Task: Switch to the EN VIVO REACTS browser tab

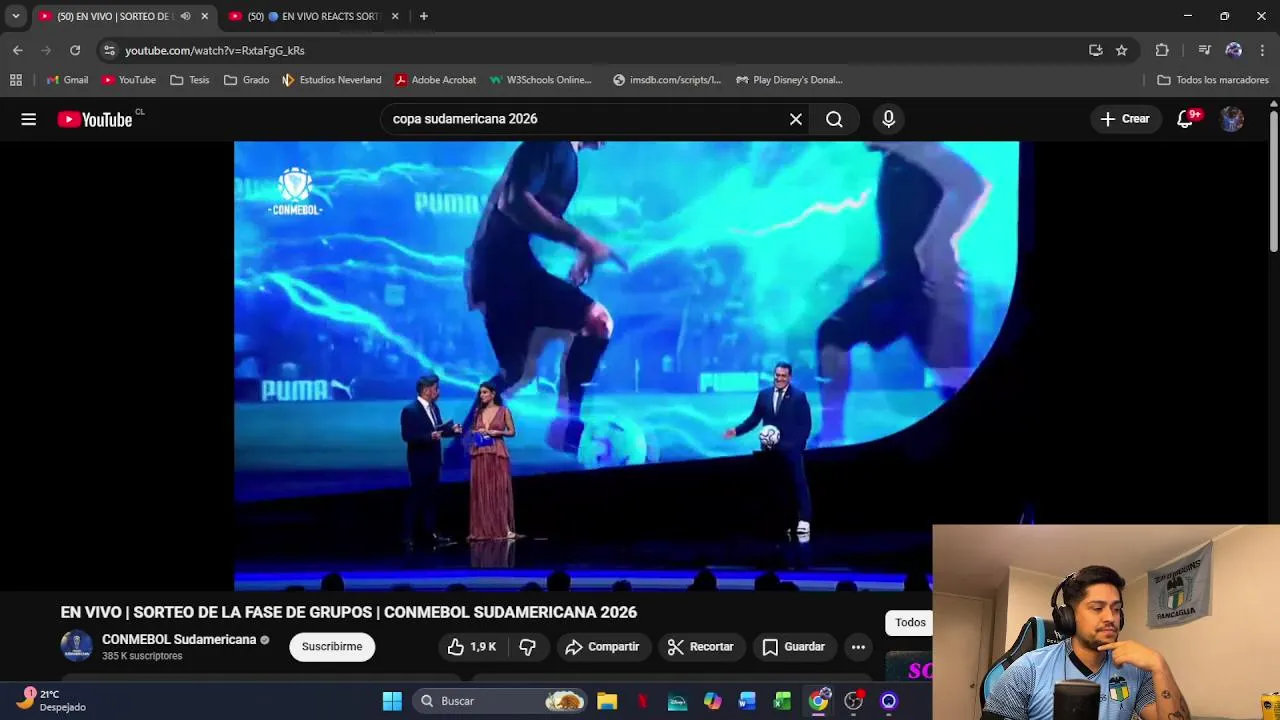Action: pos(312,16)
